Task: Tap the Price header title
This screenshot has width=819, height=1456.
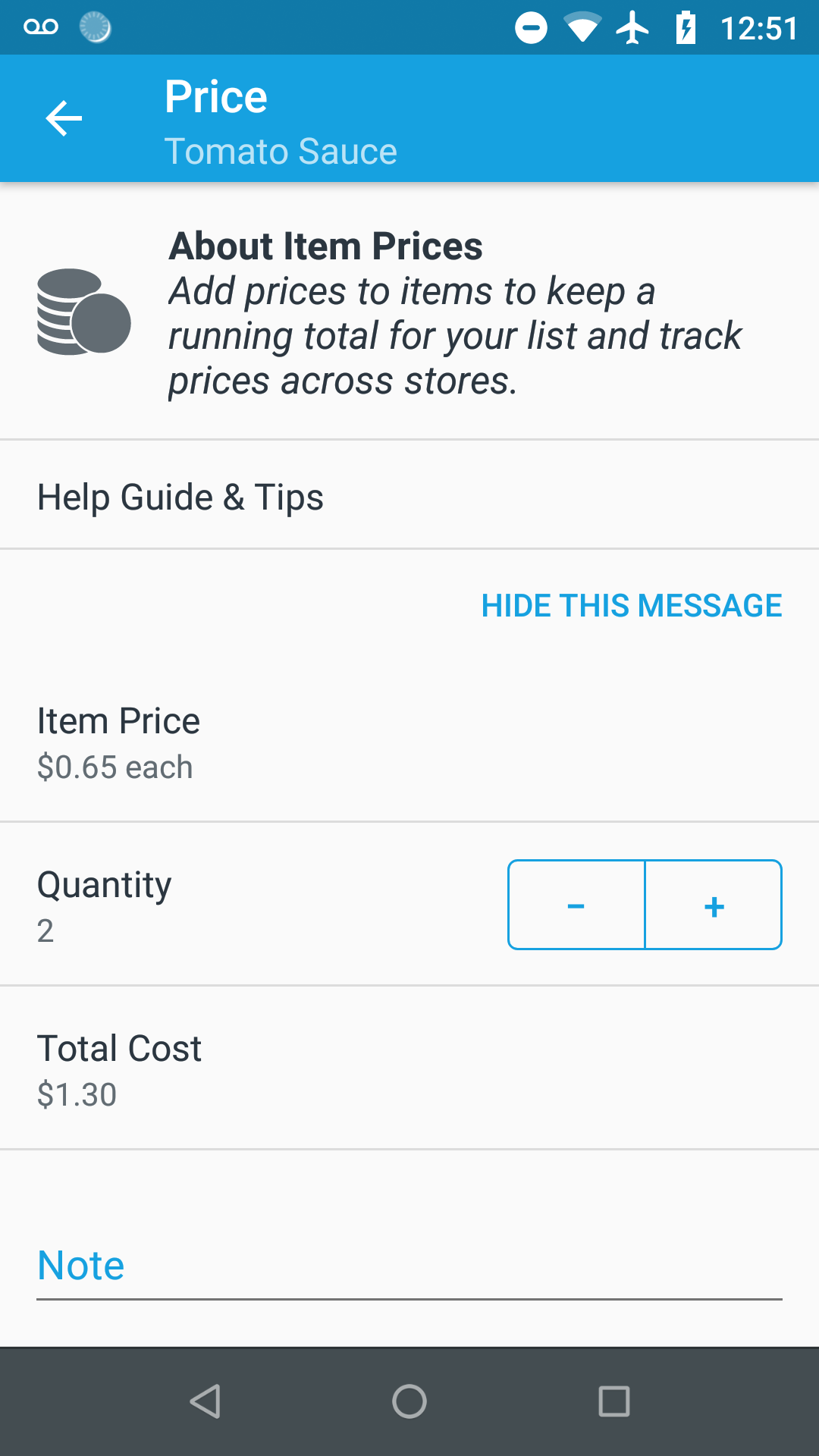Action: pos(216,97)
